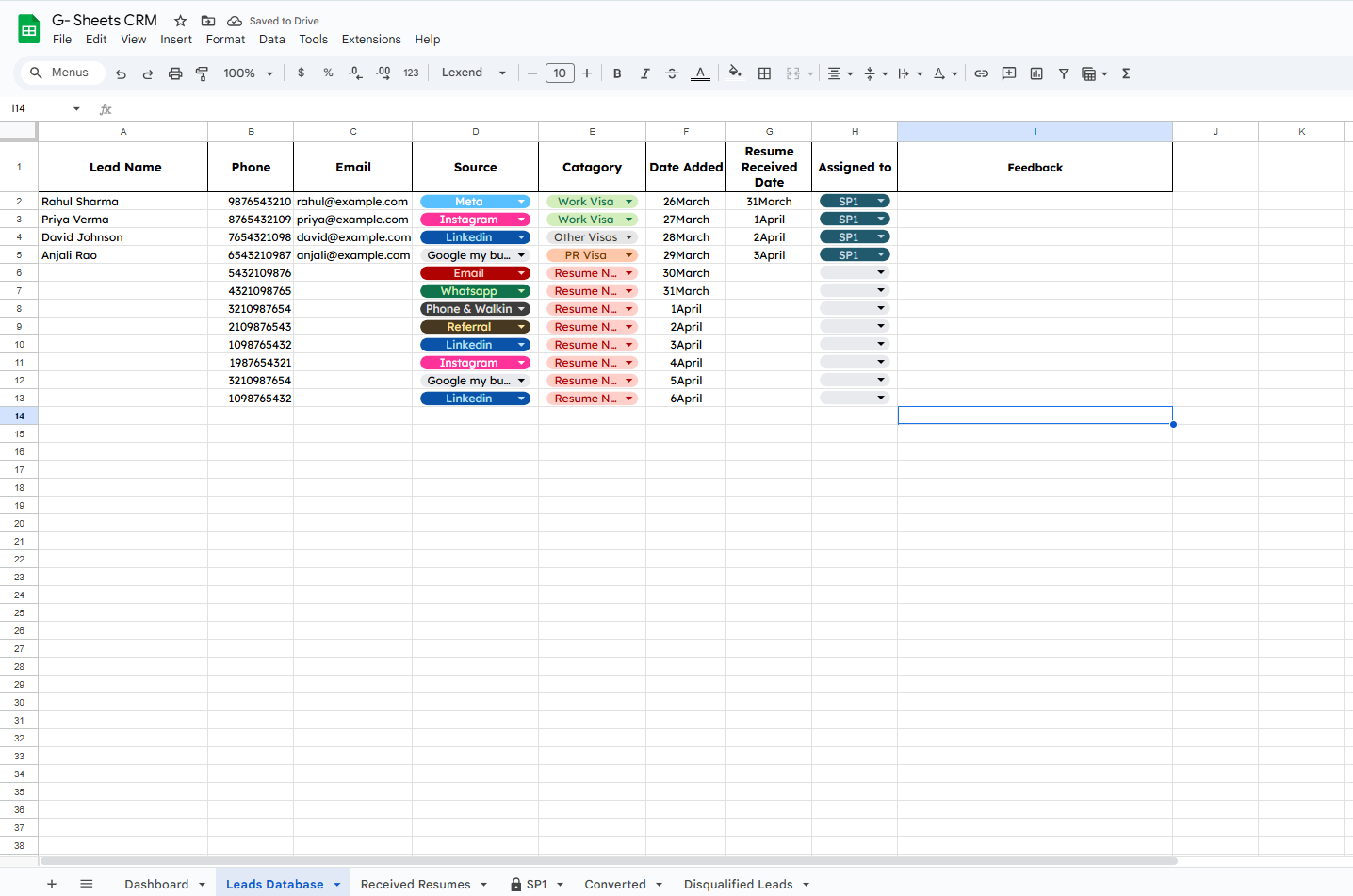The width and height of the screenshot is (1353, 896).
Task: Click the Create a filter icon
Action: coord(1063,73)
